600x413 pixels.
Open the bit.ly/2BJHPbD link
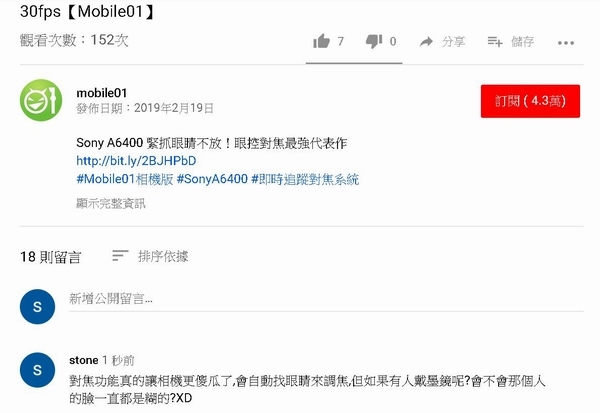[136, 161]
